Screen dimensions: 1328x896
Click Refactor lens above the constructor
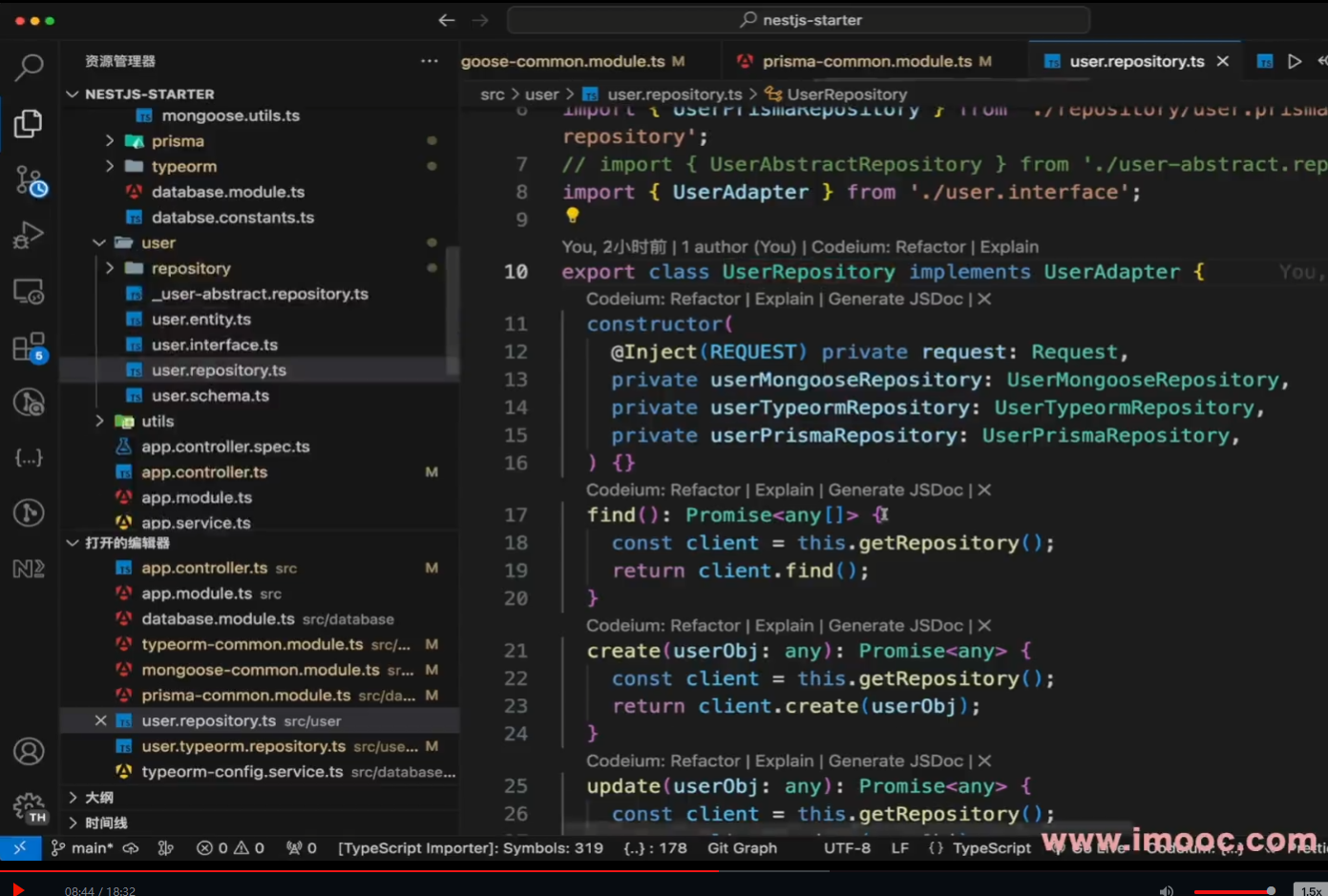tap(706, 299)
